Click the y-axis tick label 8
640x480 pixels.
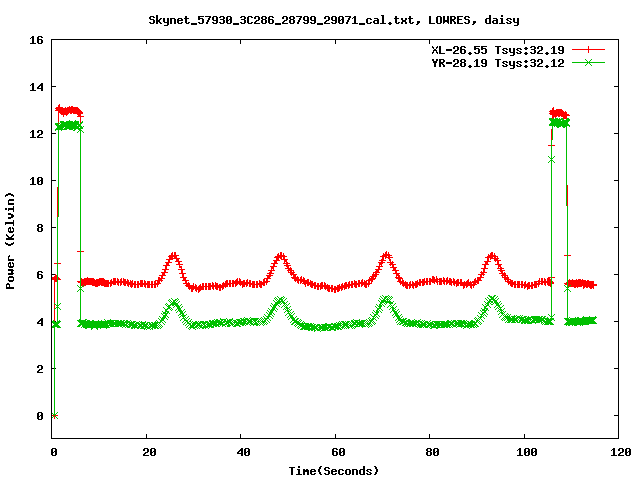pos(40,228)
